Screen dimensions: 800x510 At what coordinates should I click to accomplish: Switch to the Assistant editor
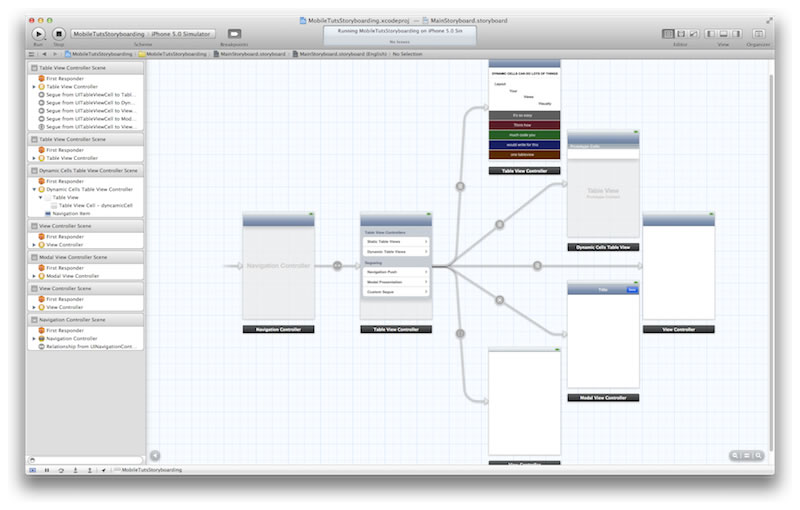681,34
